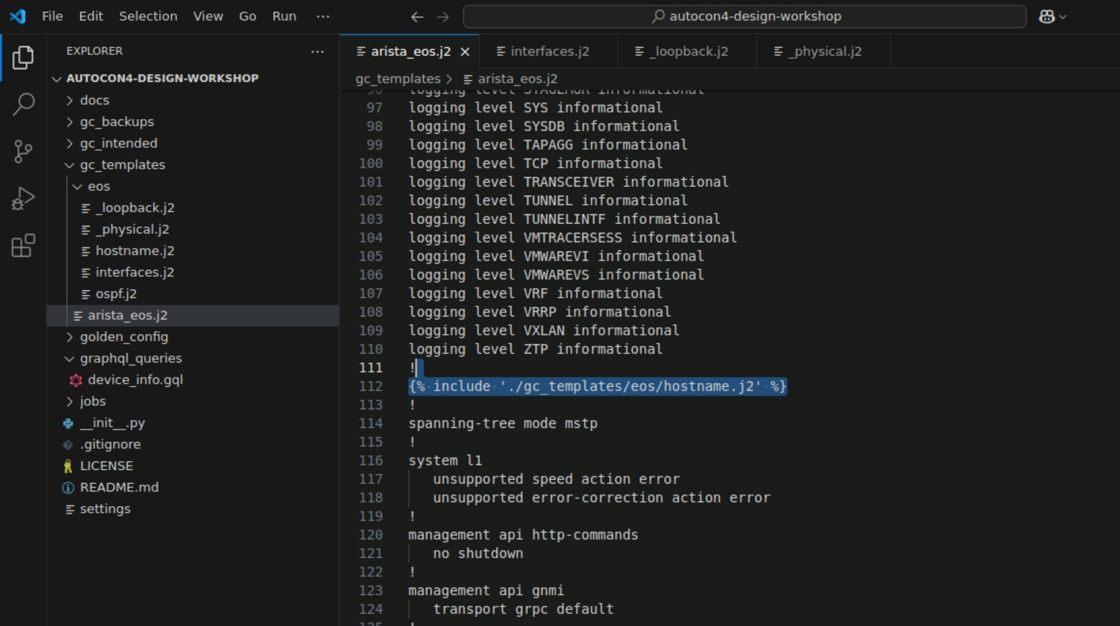Open interfaces.j2 in the explorer tree
1120x626 pixels.
point(193,272)
